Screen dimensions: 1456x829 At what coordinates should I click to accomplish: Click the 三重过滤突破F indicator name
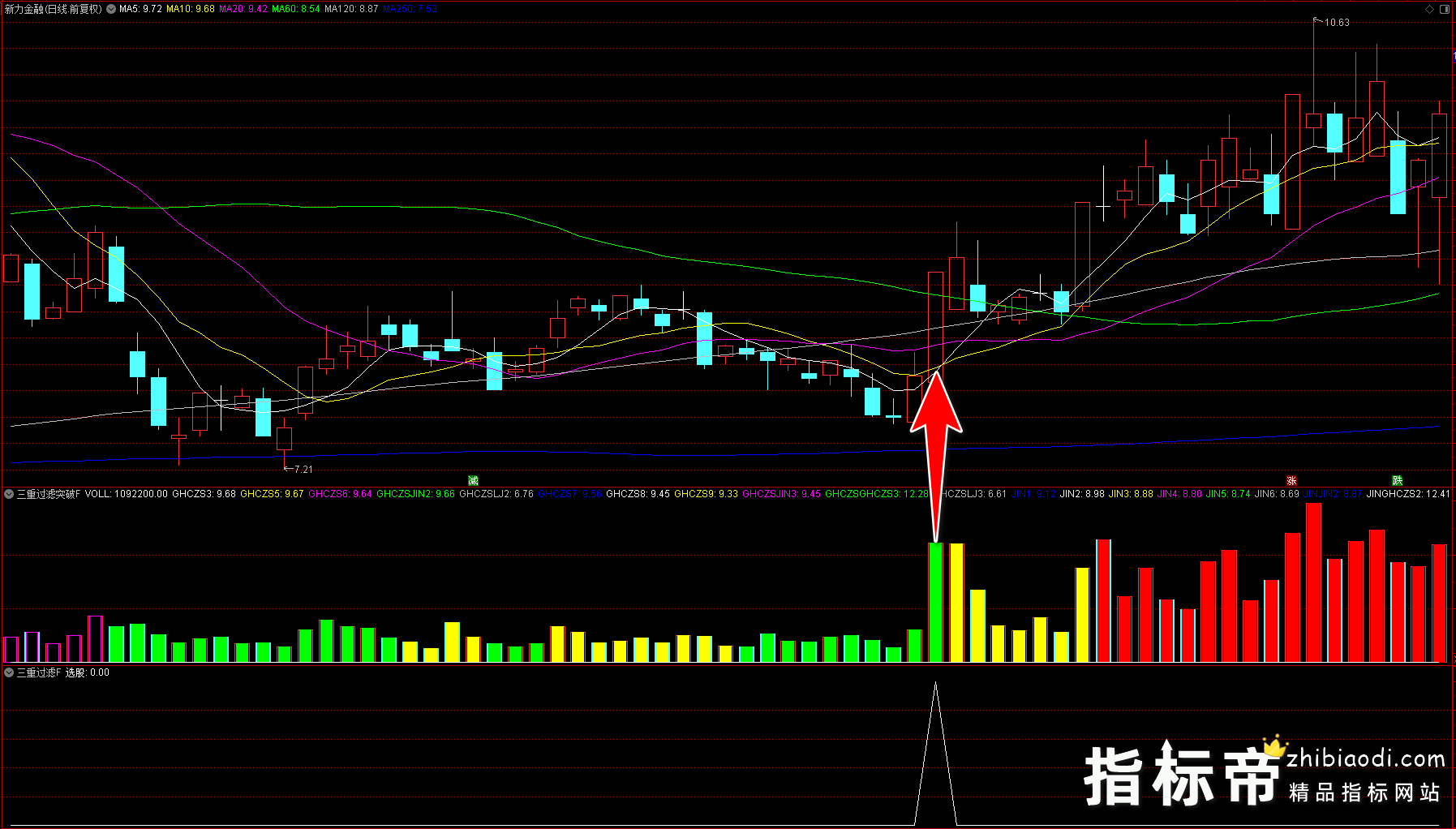click(x=49, y=493)
